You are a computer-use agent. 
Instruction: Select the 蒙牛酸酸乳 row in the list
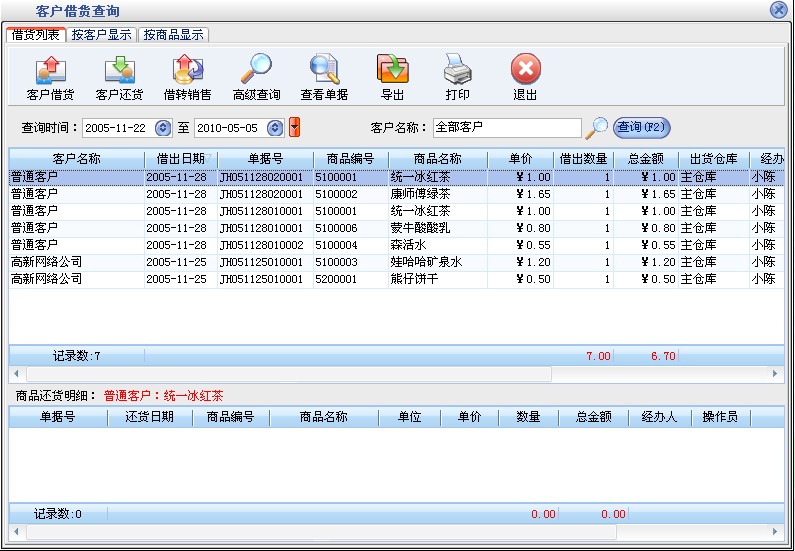click(400, 228)
